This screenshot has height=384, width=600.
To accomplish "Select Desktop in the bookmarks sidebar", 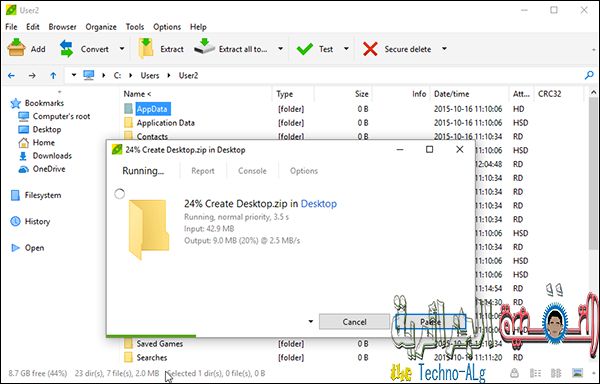I will pos(47,130).
